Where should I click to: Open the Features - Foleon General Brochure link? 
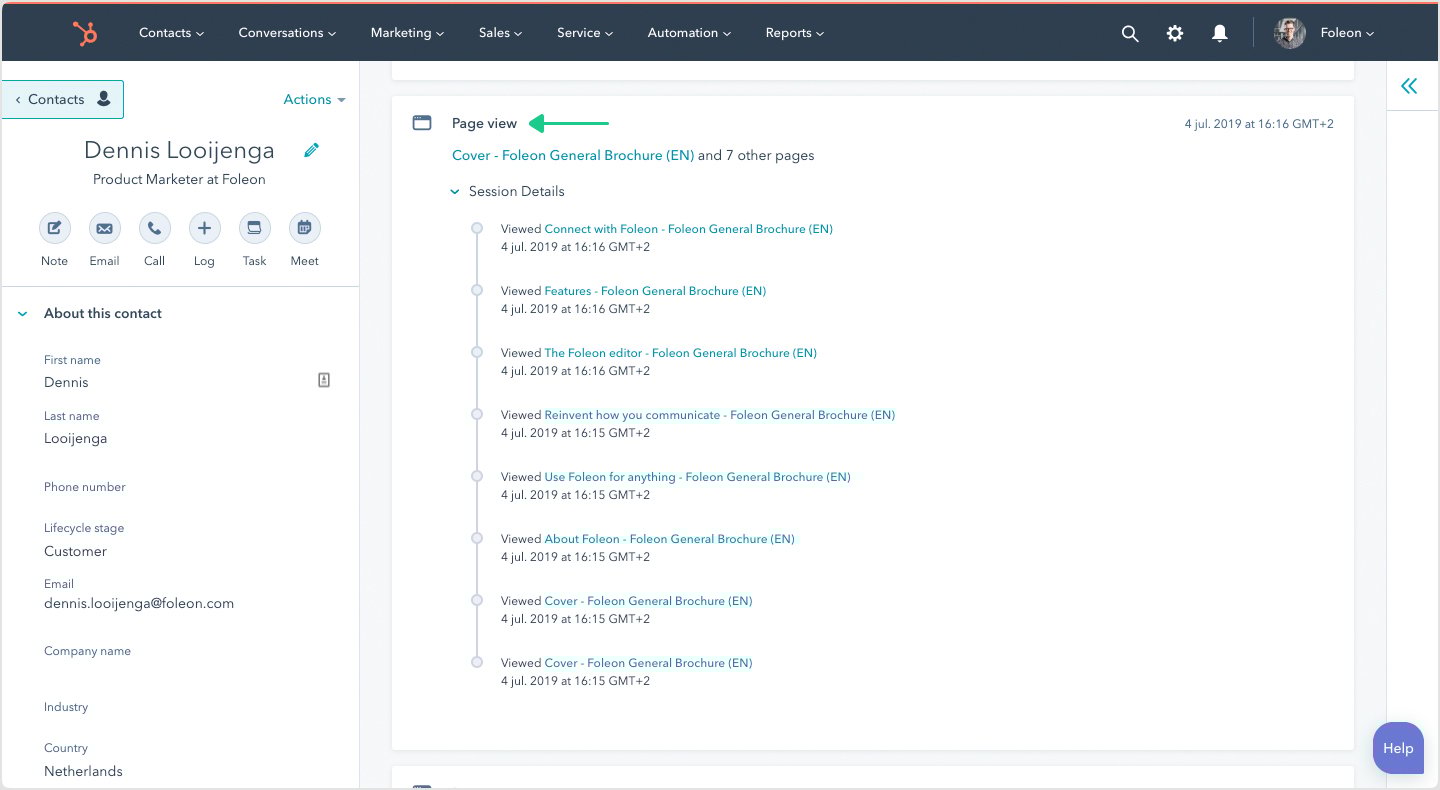coord(655,291)
